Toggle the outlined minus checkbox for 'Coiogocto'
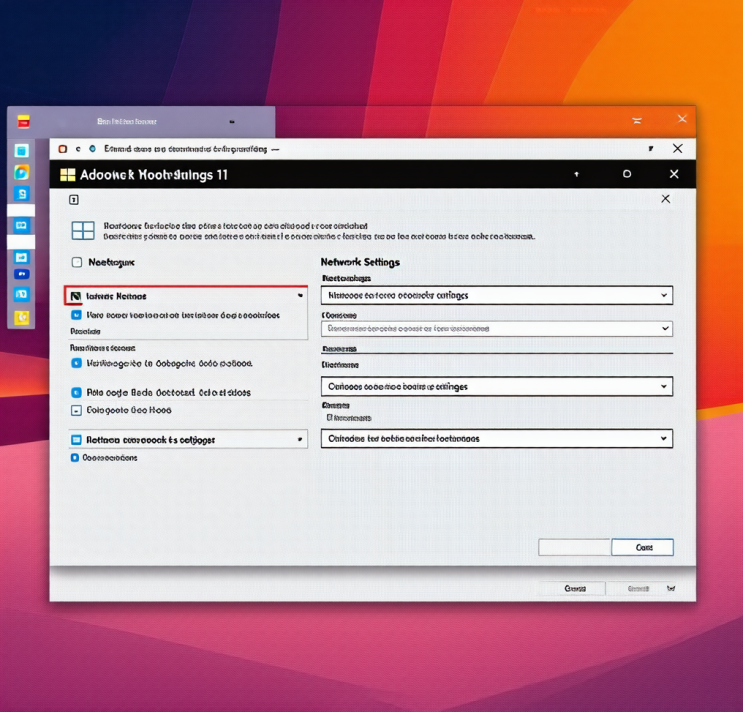 tap(76, 410)
